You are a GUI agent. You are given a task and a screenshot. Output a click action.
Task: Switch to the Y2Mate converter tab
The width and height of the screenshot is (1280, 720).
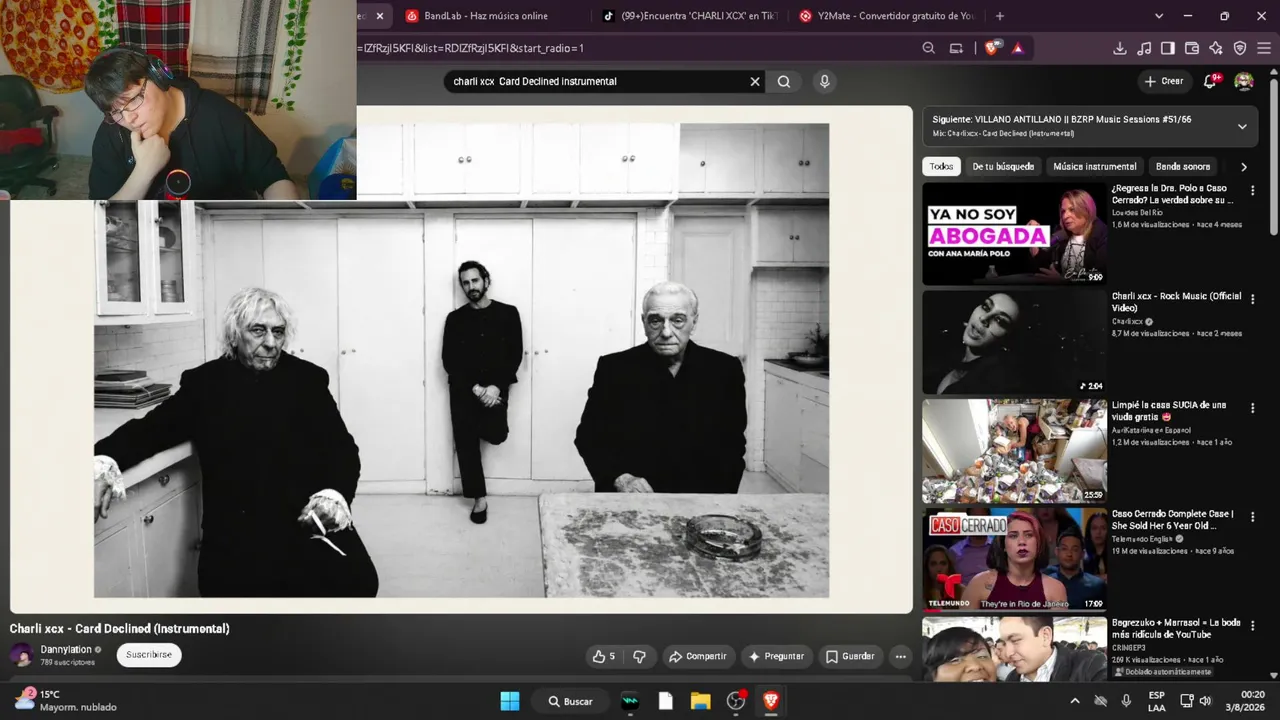pos(886,16)
